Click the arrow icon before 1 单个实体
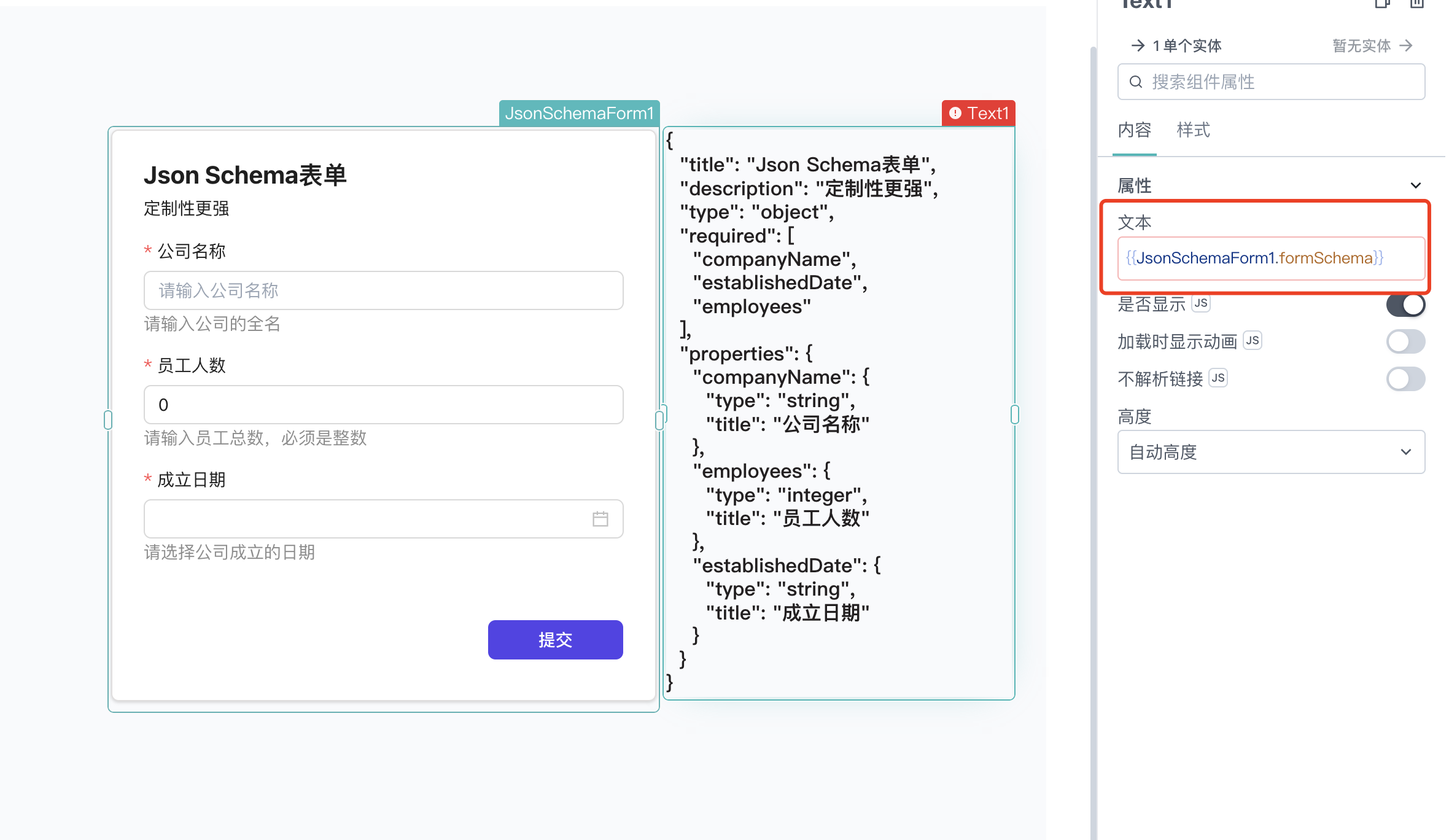This screenshot has width=1449, height=840. [1138, 45]
